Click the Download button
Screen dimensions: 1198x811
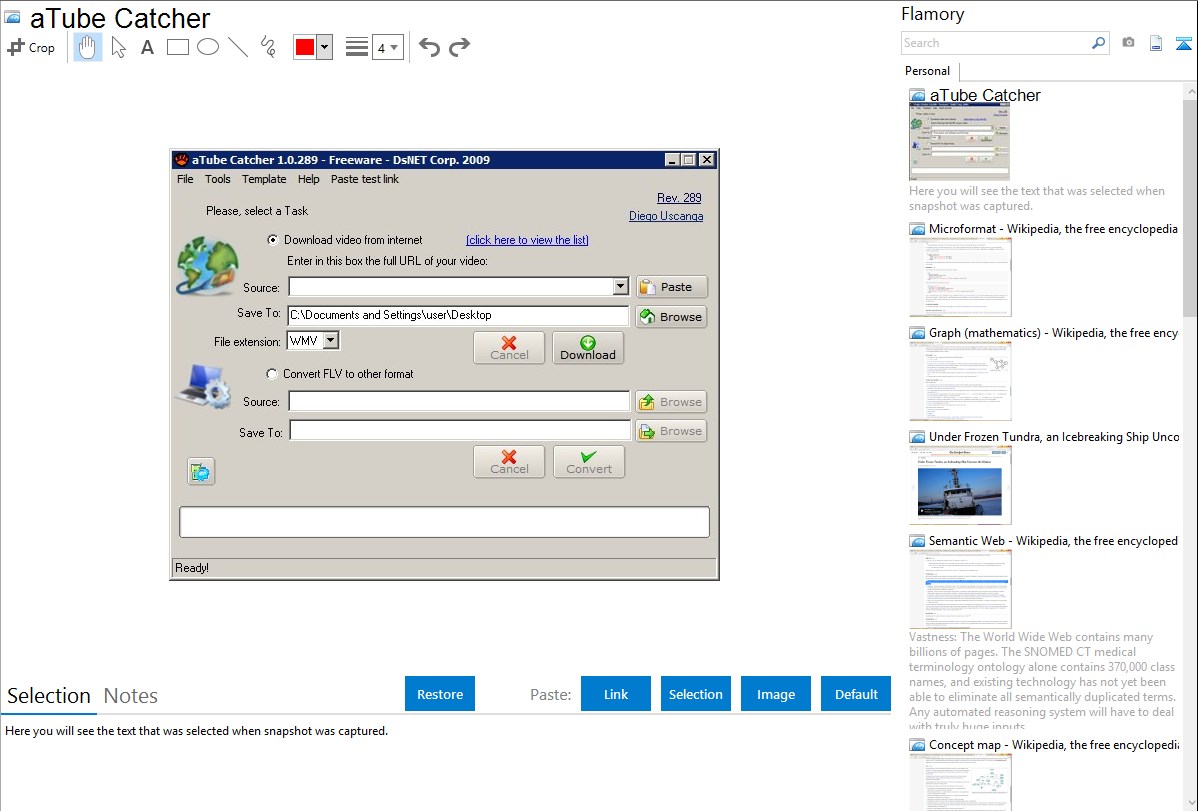(588, 348)
